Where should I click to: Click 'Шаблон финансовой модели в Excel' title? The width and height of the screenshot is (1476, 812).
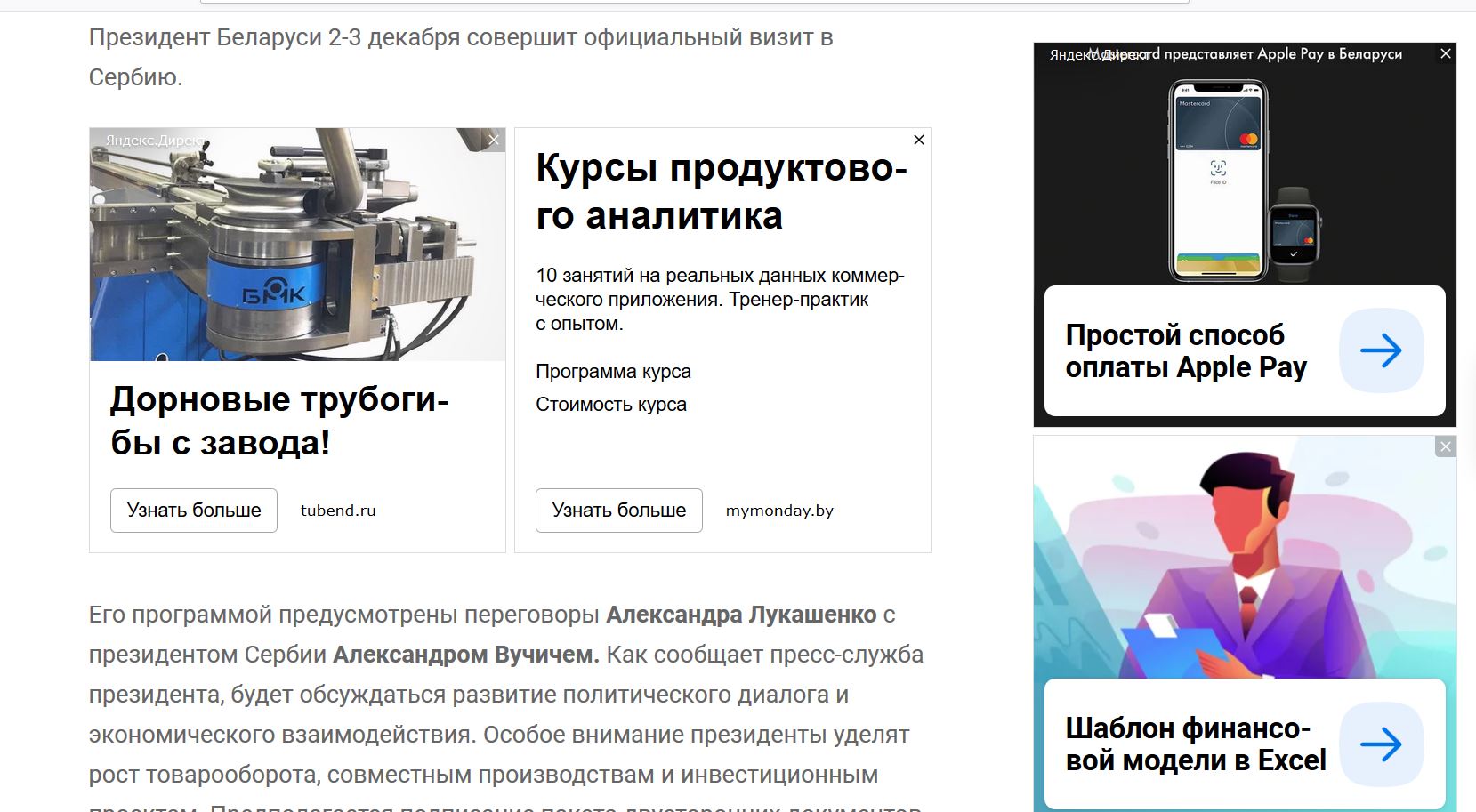[1195, 744]
